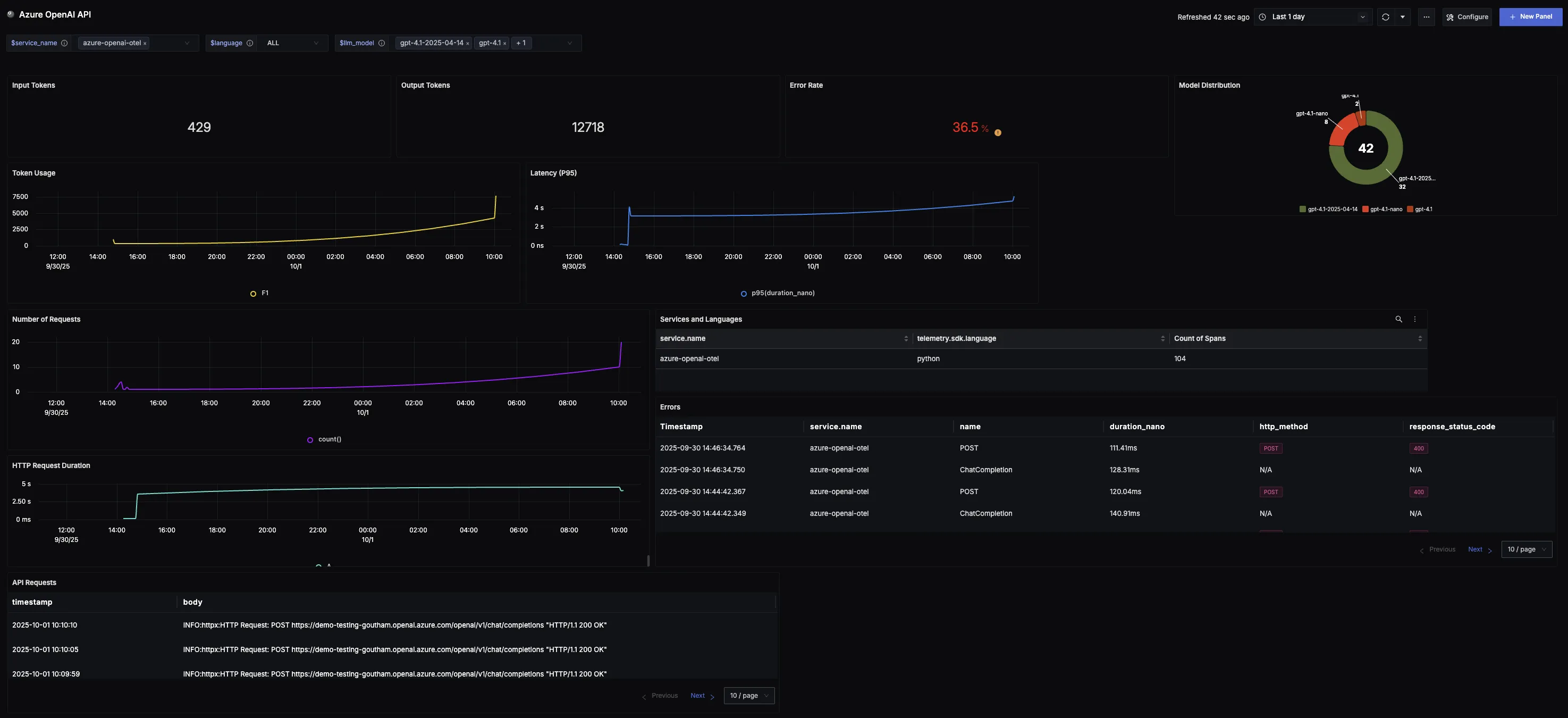Open Services and Languages panel kebab menu

tap(1415, 319)
